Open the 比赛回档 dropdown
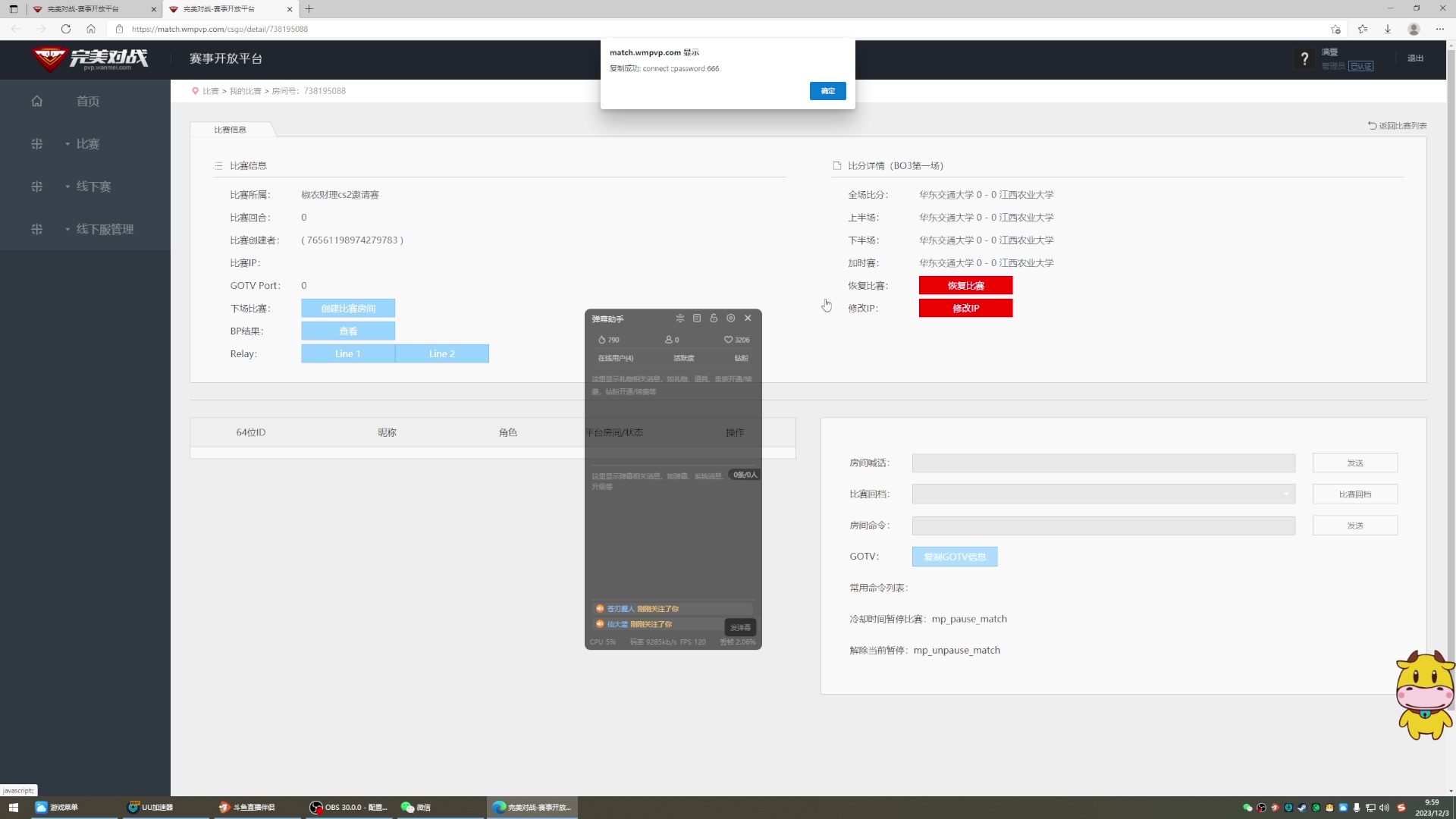 [x=1103, y=494]
